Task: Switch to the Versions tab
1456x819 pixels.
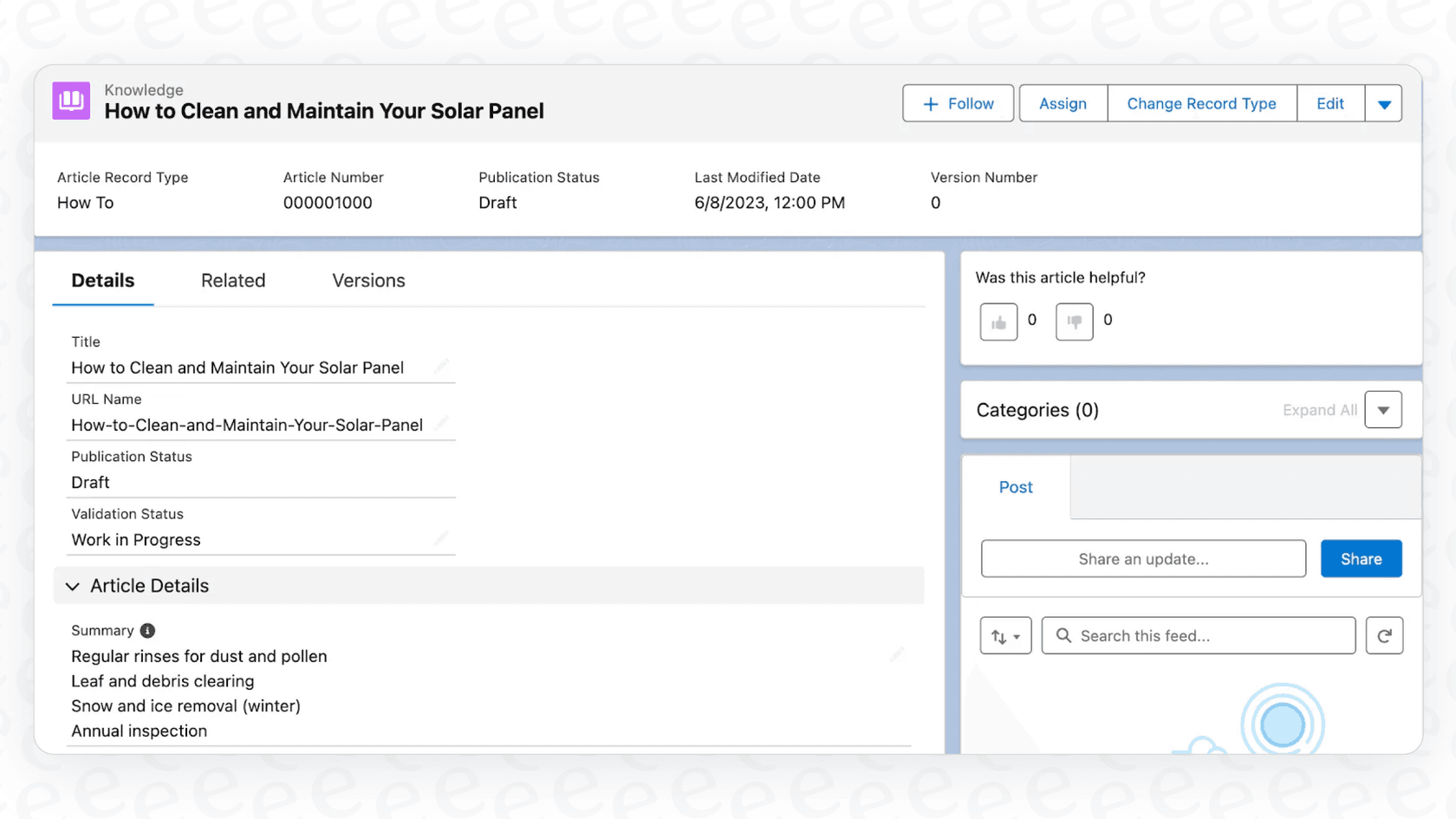Action: (367, 280)
